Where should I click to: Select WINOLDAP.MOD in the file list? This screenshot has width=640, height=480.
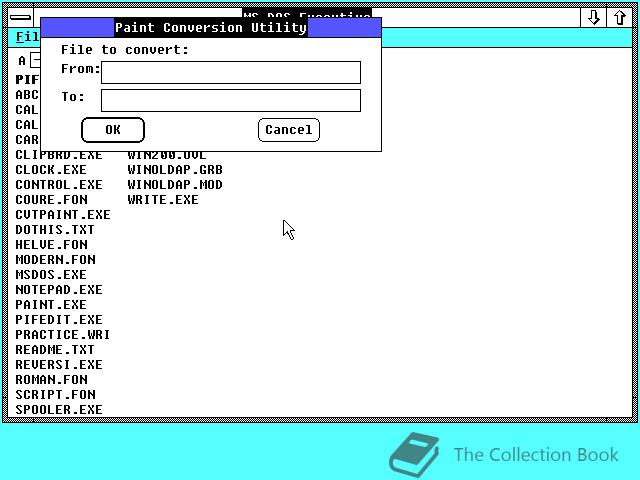click(175, 184)
